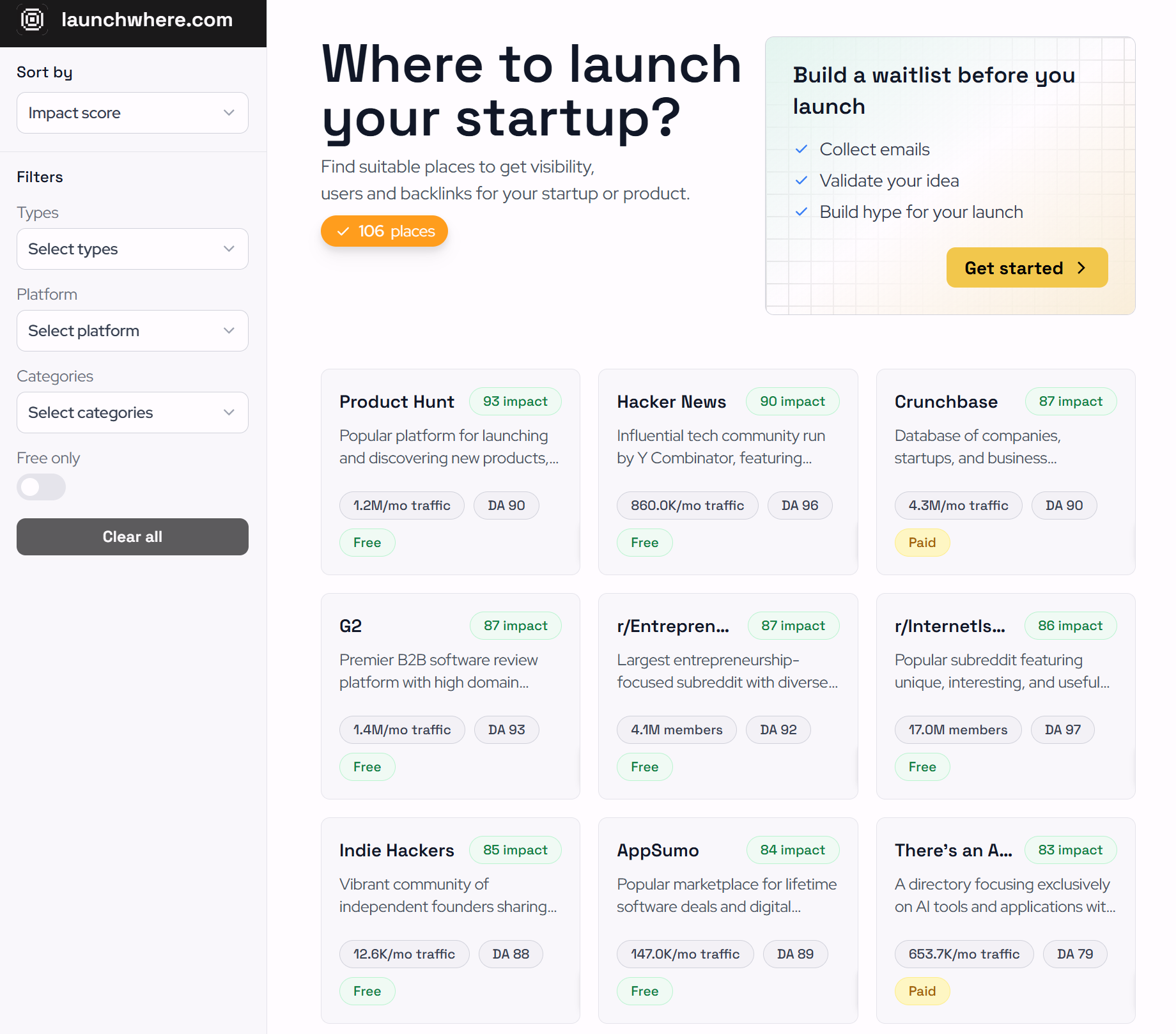Click the 860.0K/mo traffic tag
The height and width of the screenshot is (1034, 1176).
pos(688,505)
